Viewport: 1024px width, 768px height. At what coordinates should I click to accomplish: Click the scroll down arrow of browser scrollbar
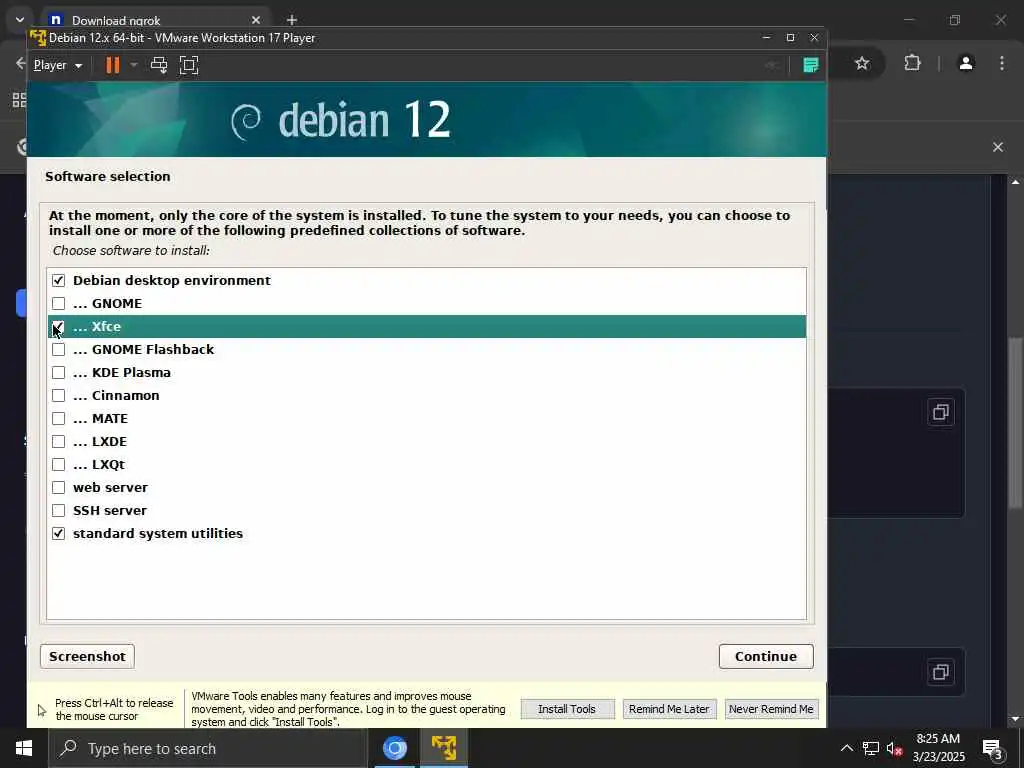pyautogui.click(x=1015, y=719)
